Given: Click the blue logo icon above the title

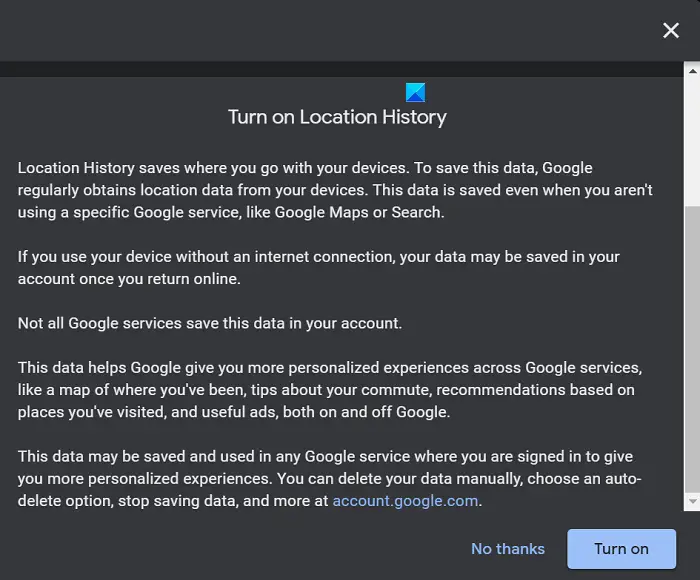Looking at the screenshot, I should [x=415, y=93].
